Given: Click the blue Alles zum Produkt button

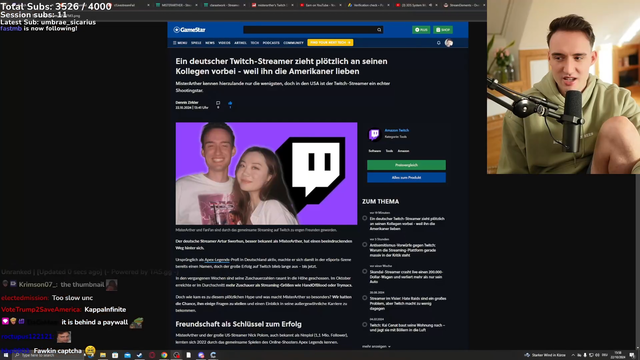Looking at the screenshot, I should pos(406,178).
